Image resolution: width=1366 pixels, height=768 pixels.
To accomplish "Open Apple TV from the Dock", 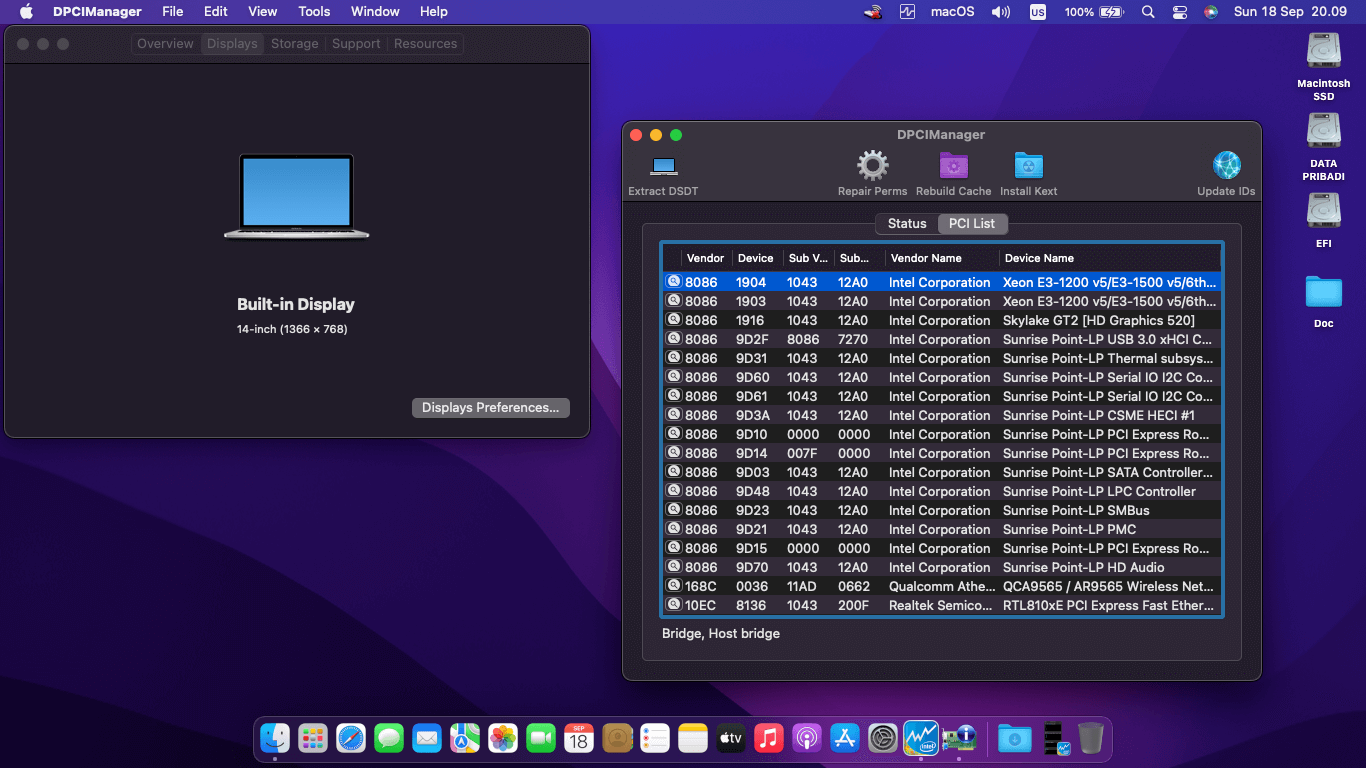I will [731, 738].
